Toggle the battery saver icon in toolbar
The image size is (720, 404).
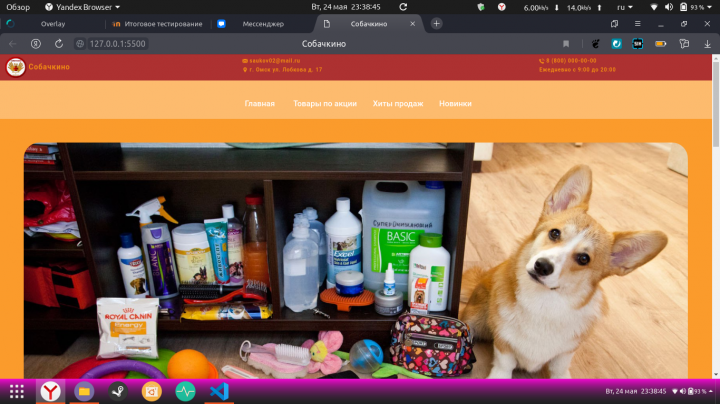660,44
